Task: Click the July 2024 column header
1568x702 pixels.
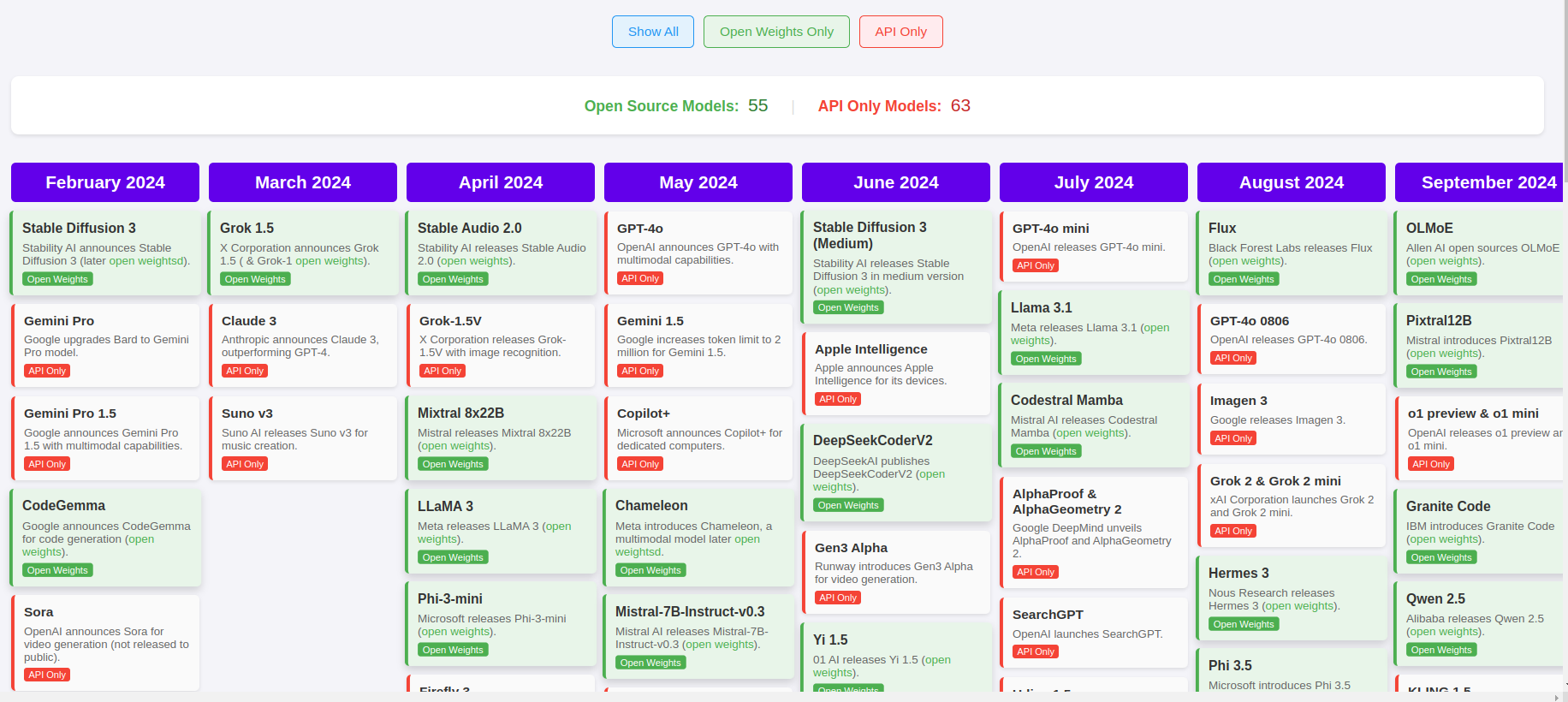Action: coord(1094,182)
